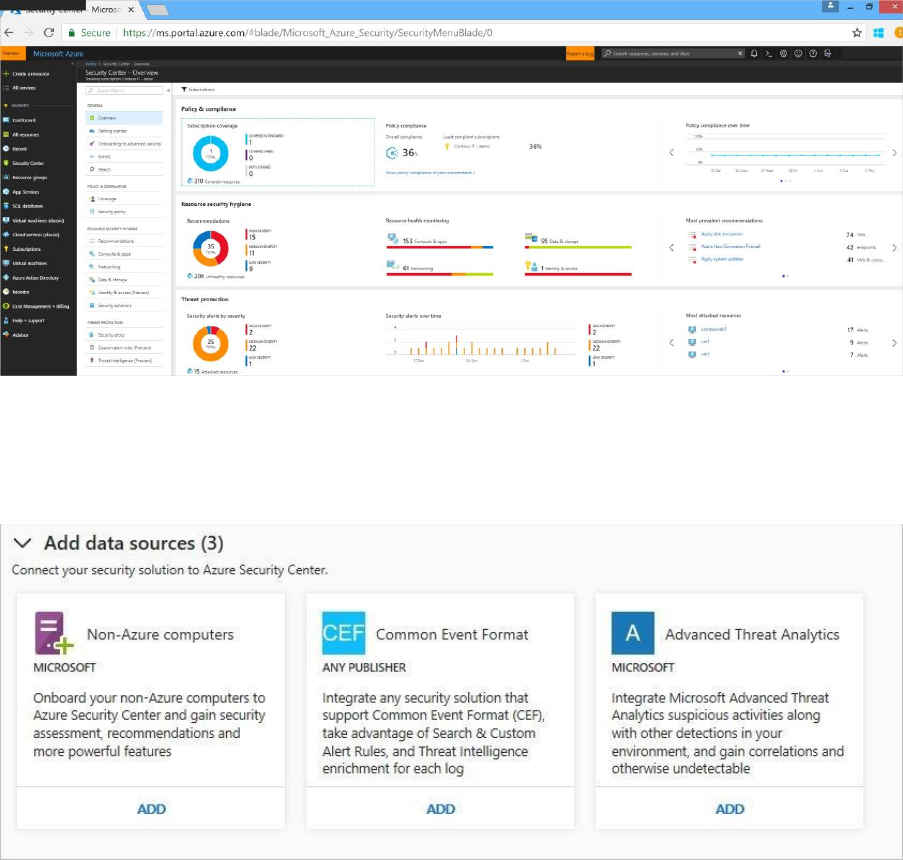
Task: Select Getting started in Security Center menu
Action: point(124,131)
